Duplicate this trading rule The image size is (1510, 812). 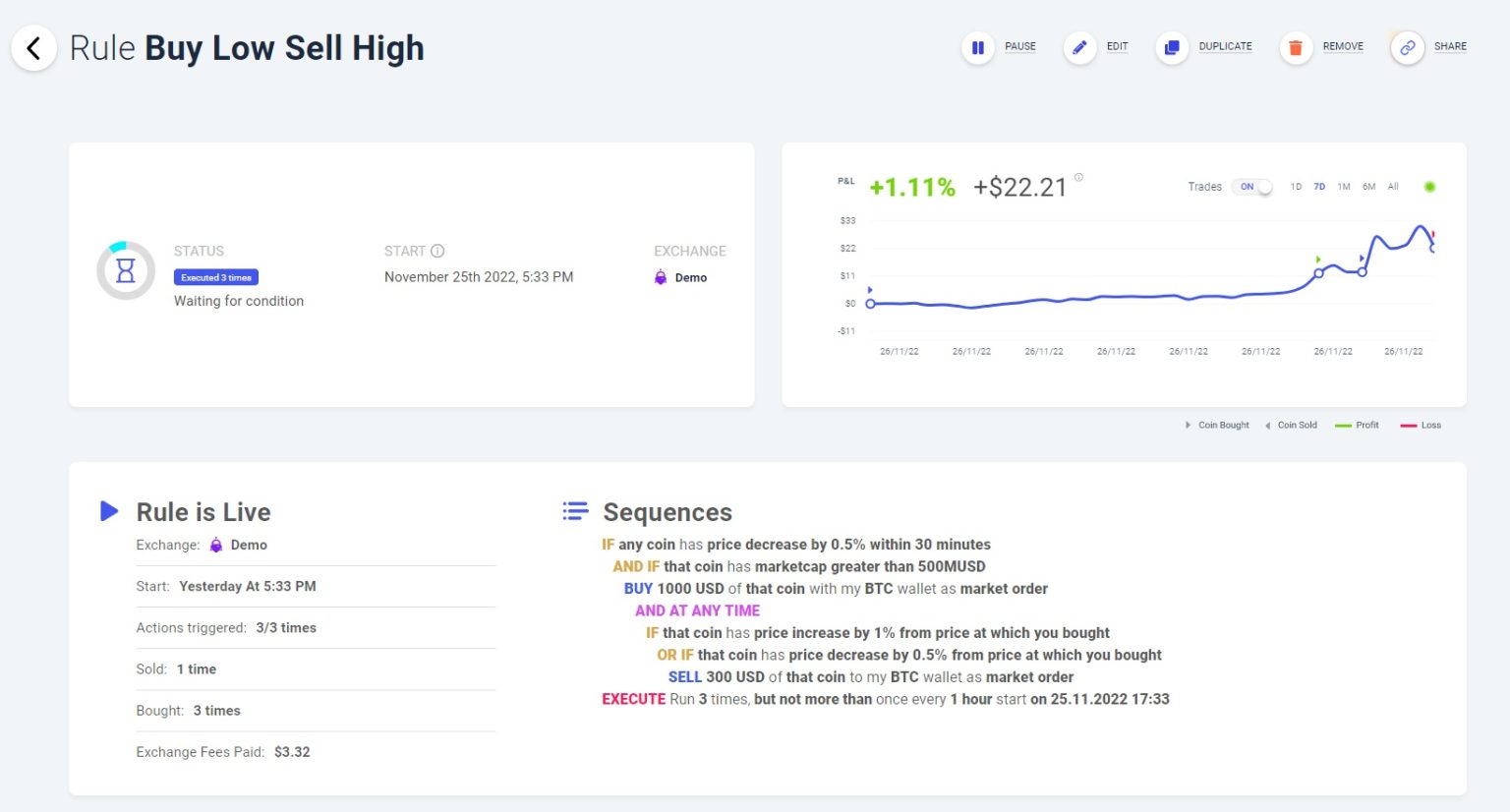(x=1171, y=46)
